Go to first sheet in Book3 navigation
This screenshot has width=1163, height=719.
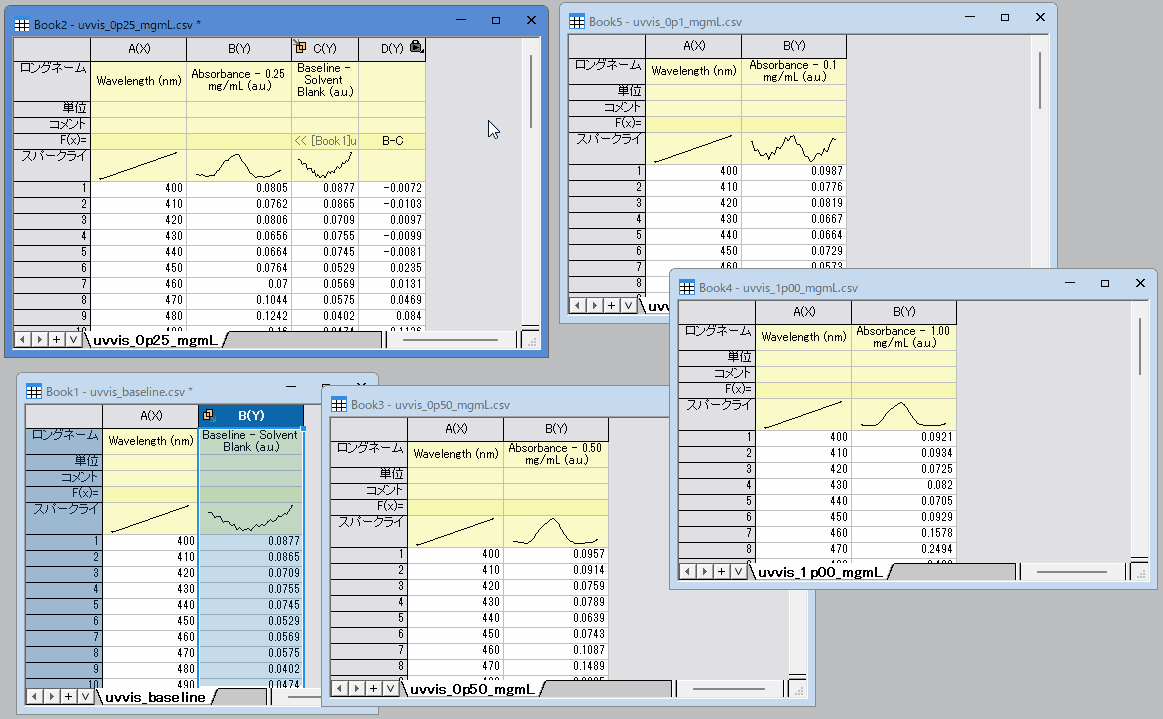340,689
